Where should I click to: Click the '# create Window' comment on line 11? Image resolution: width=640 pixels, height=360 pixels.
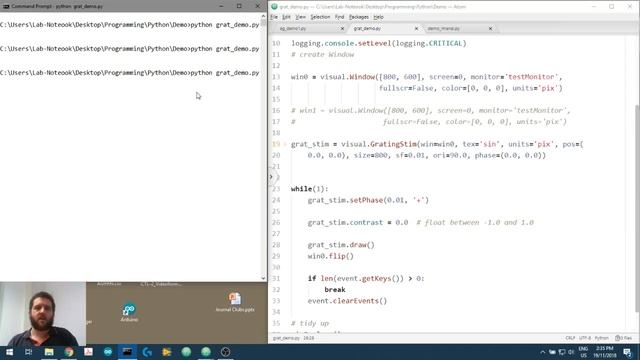pyautogui.click(x=322, y=55)
